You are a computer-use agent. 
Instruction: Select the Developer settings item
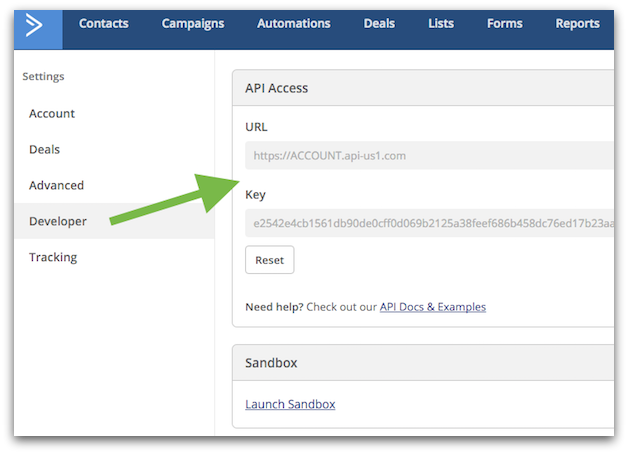click(x=58, y=222)
